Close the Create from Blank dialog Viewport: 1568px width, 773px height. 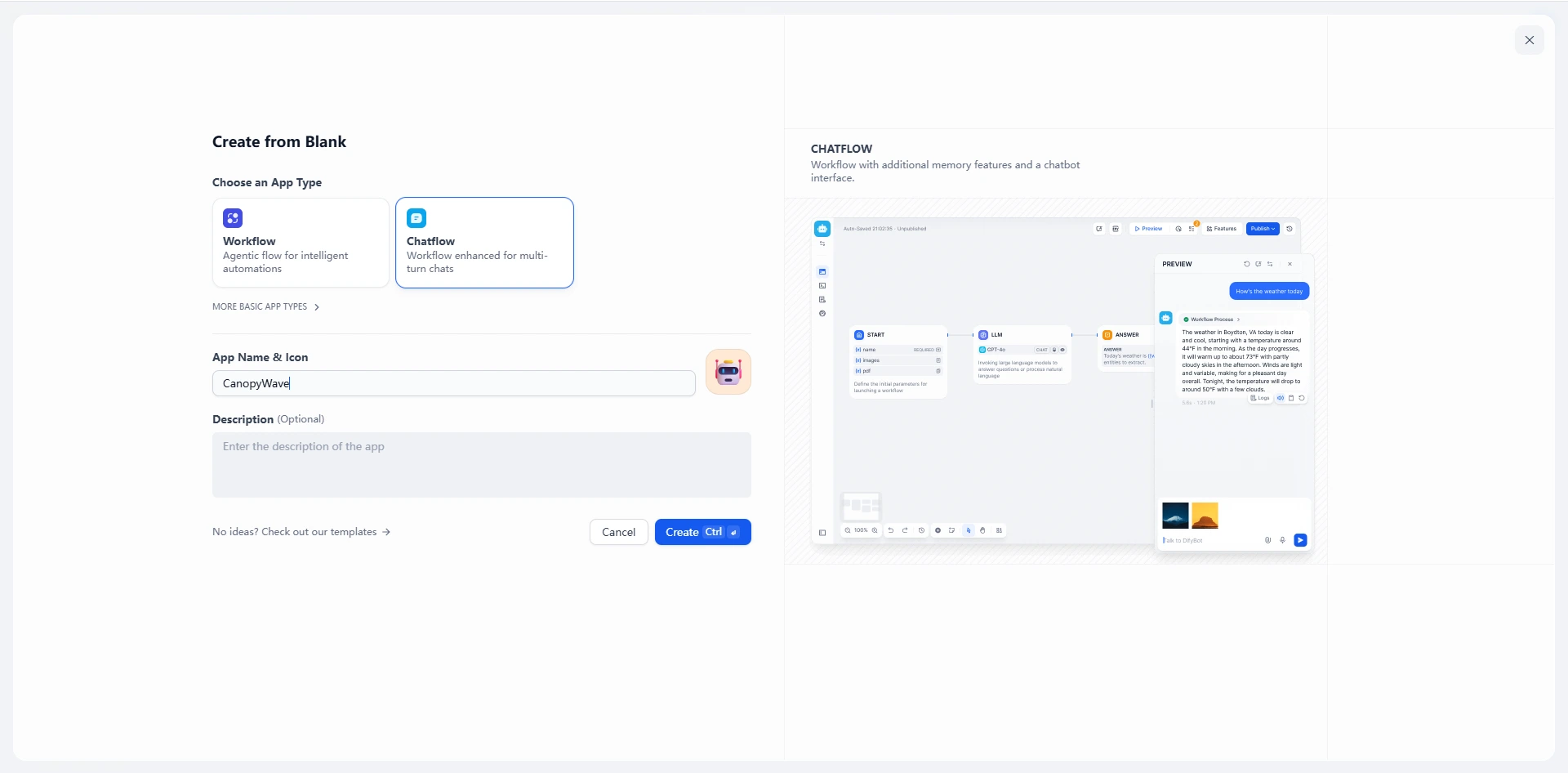[1529, 40]
